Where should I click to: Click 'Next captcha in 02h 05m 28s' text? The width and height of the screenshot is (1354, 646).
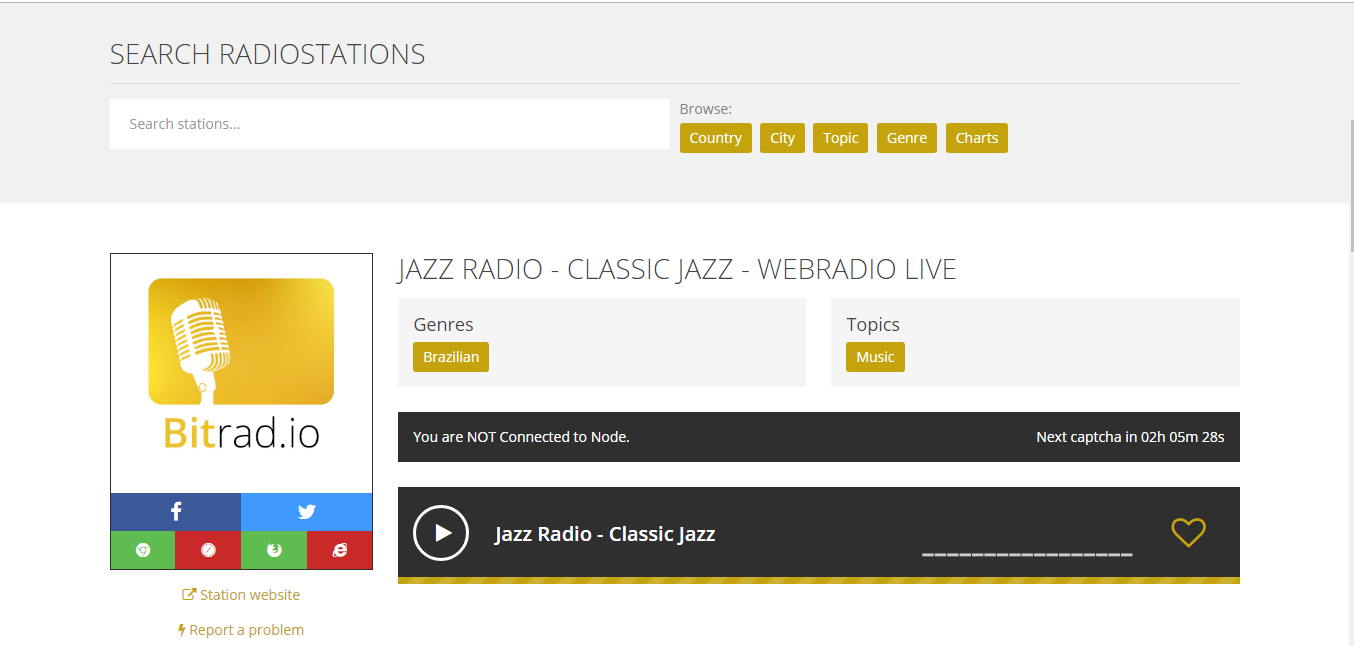1130,437
